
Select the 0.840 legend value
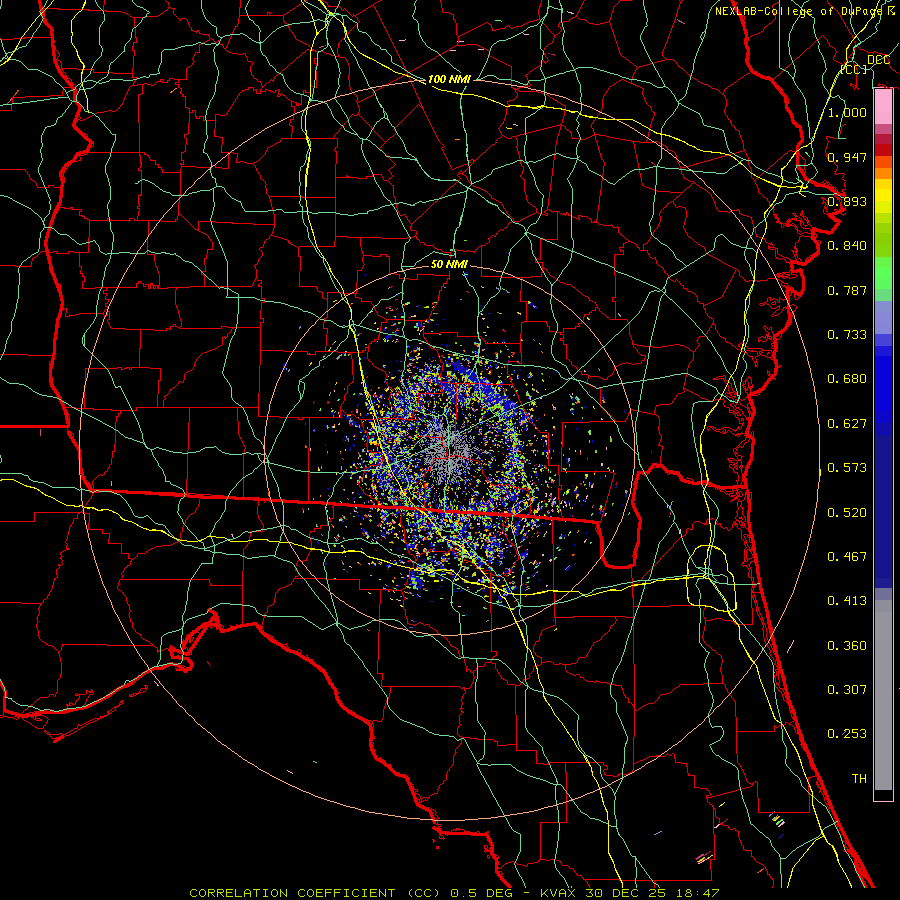[x=847, y=246]
